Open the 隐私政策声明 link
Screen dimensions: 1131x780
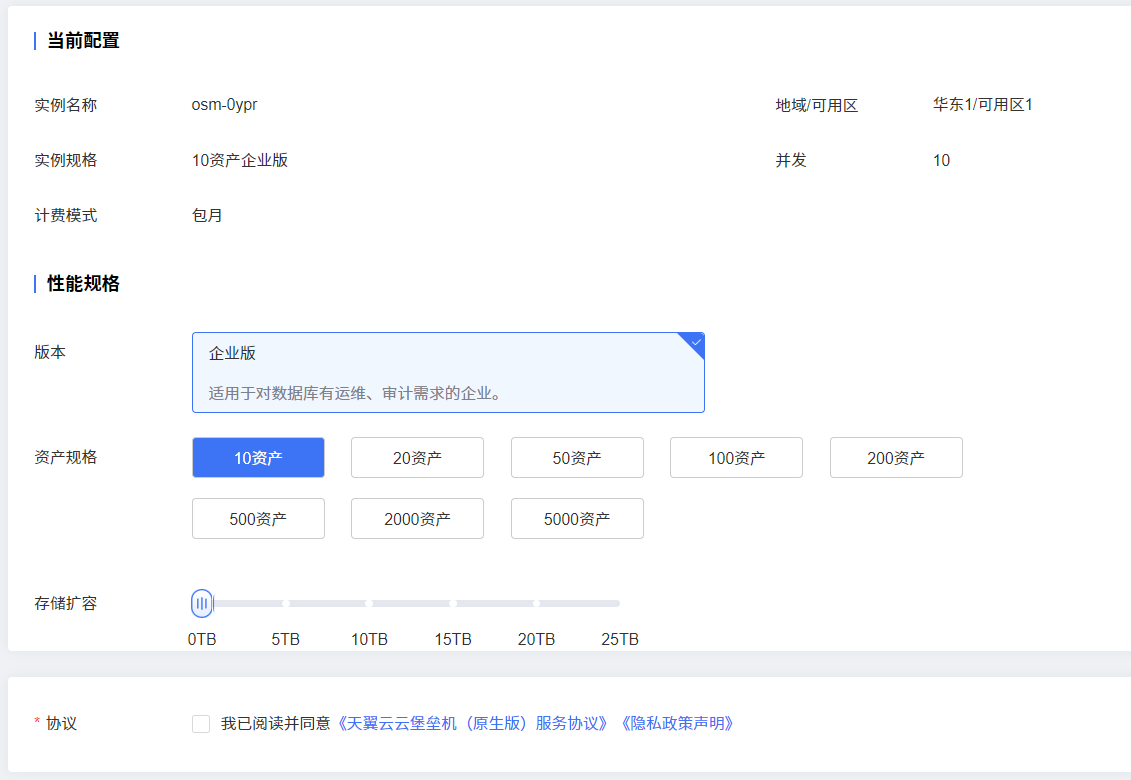click(x=677, y=724)
